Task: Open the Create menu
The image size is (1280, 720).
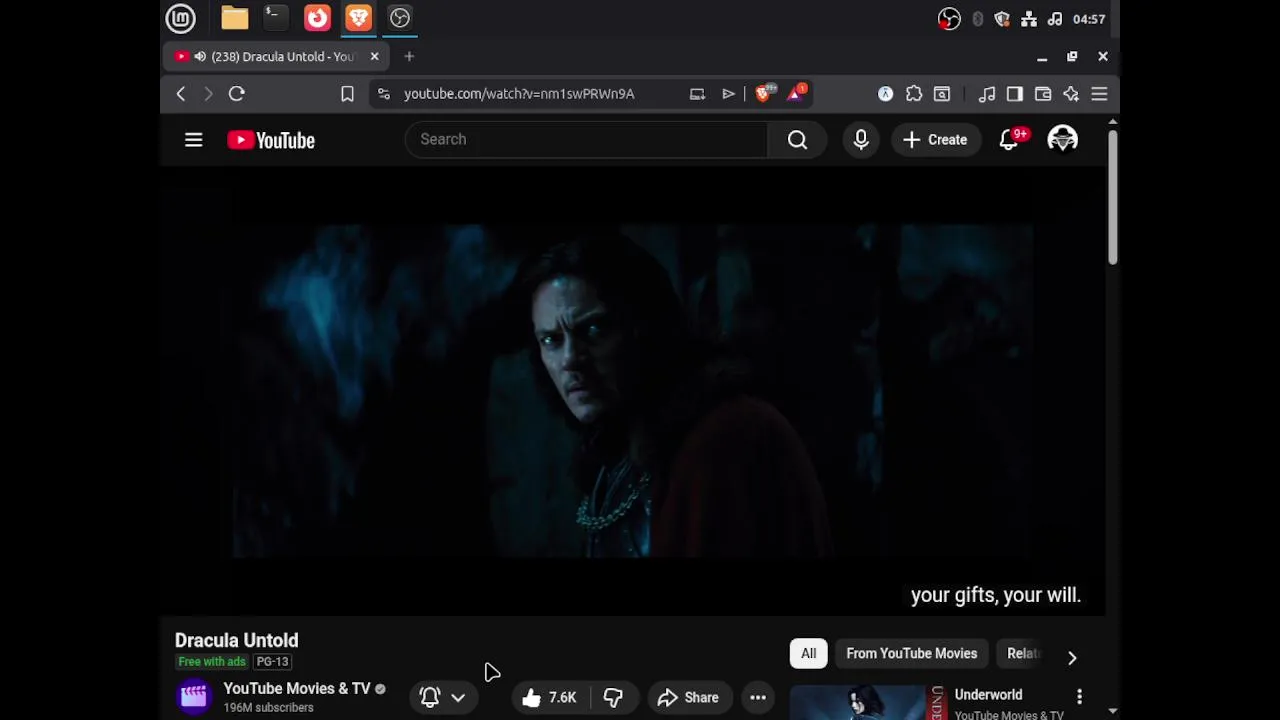Action: (936, 140)
